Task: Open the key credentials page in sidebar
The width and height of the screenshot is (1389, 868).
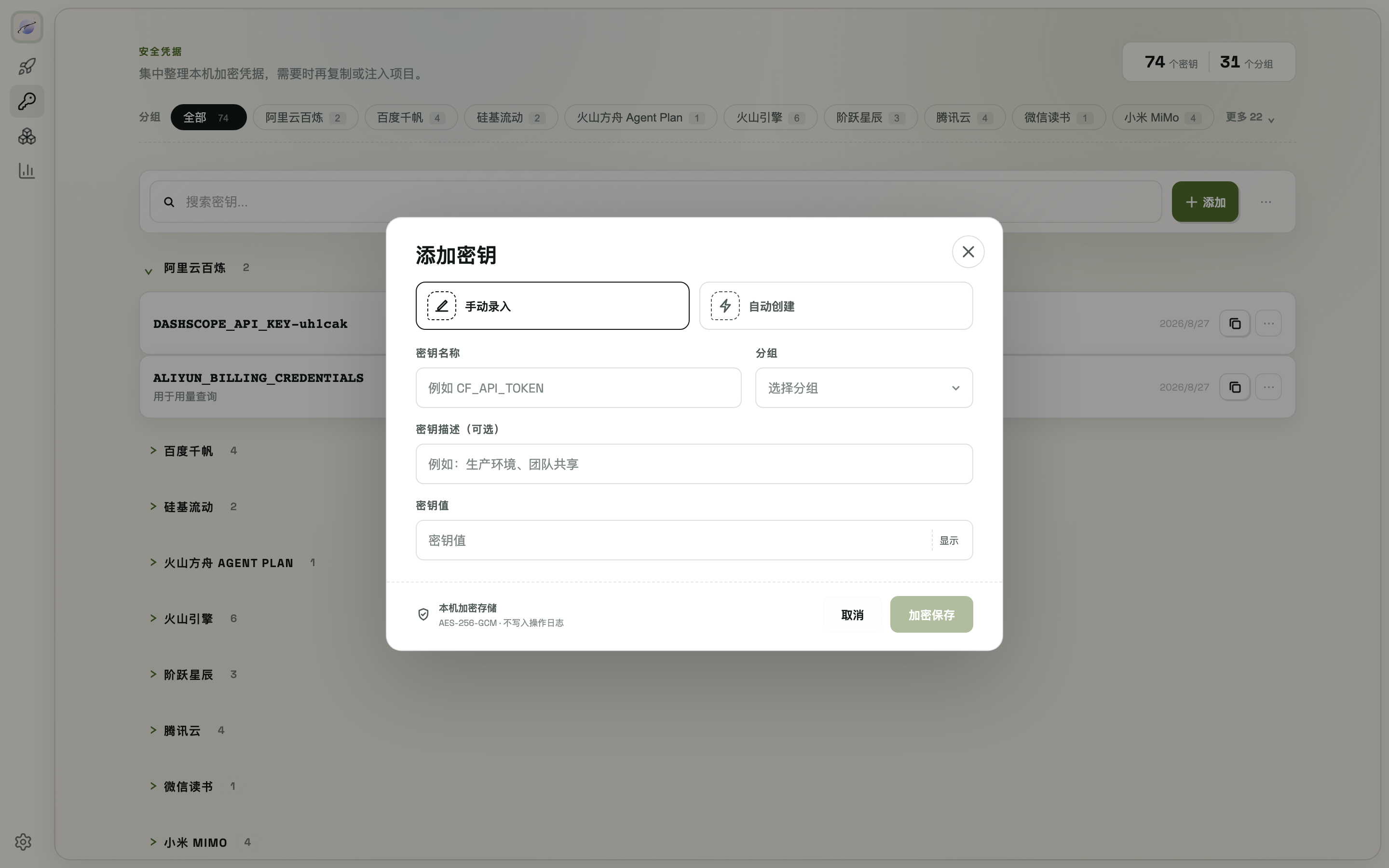Action: point(27,102)
